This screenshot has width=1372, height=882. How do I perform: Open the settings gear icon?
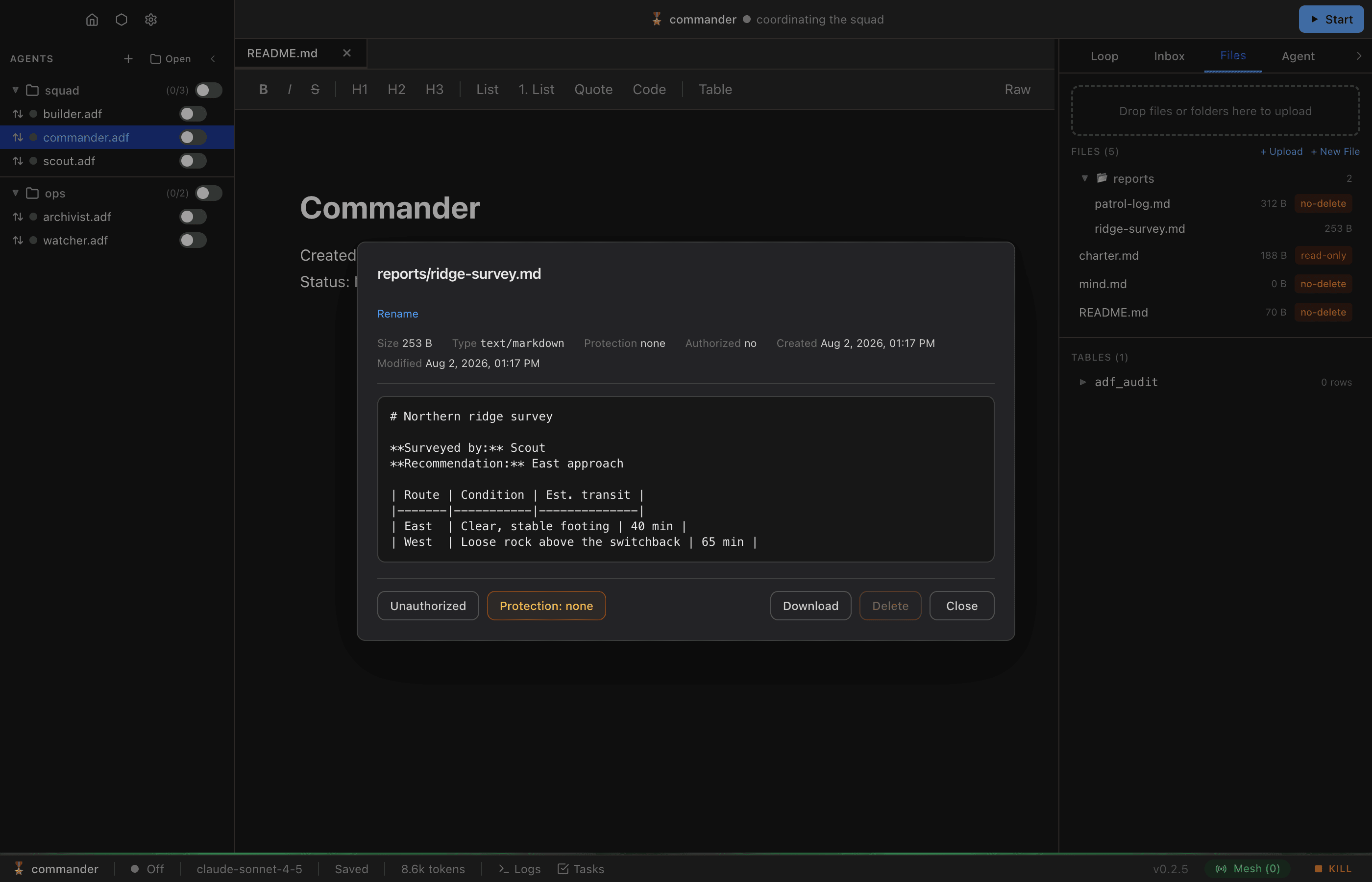tap(150, 20)
